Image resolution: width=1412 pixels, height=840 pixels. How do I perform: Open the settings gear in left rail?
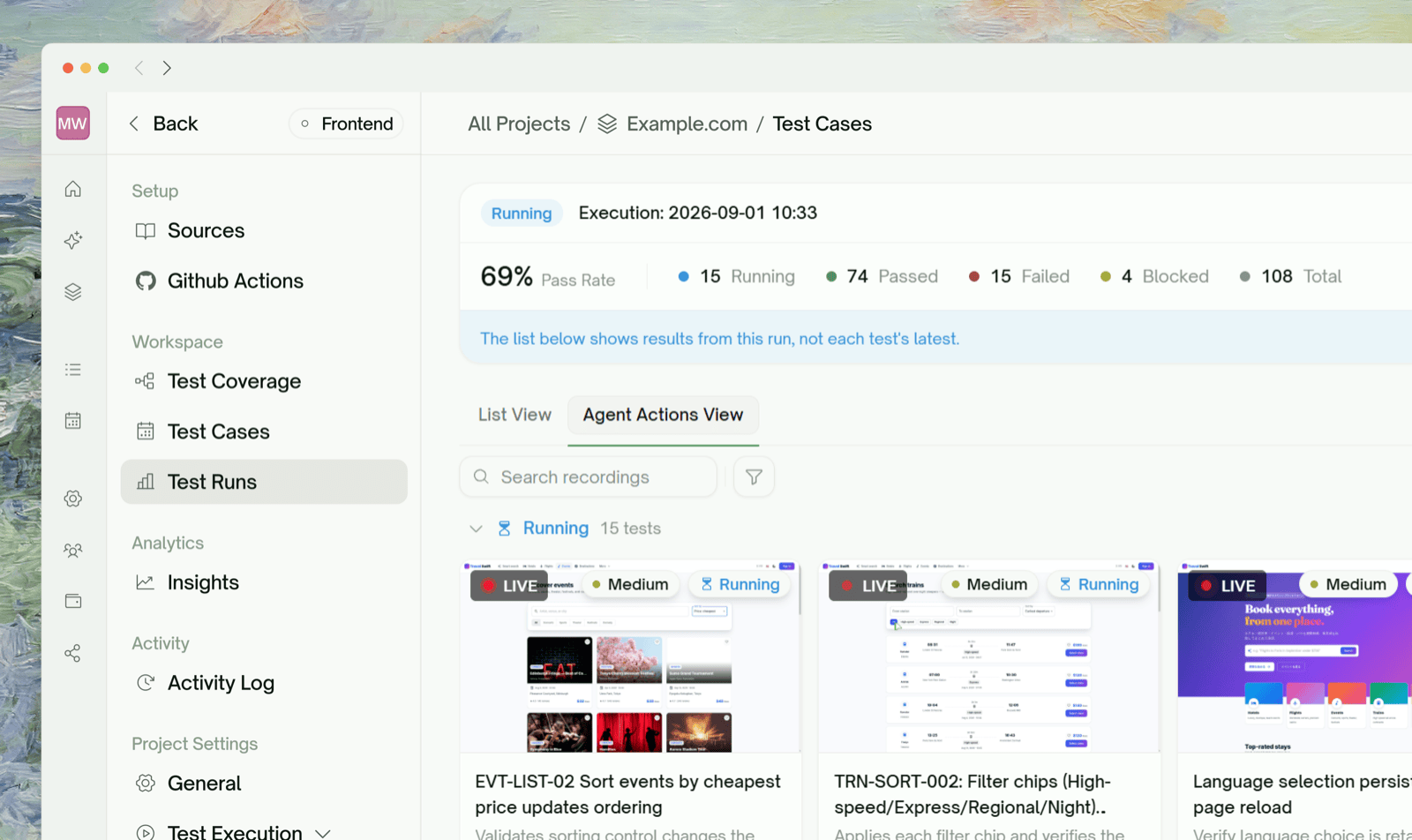pos(73,499)
